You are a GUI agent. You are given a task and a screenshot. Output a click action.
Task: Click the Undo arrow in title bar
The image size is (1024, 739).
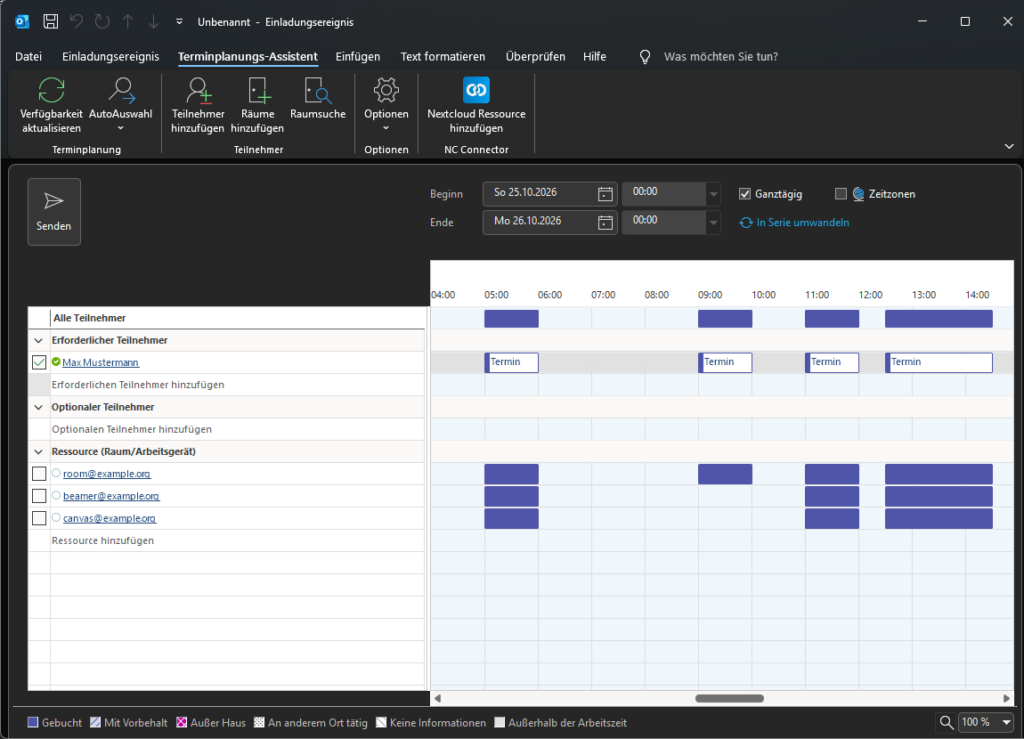pos(76,22)
